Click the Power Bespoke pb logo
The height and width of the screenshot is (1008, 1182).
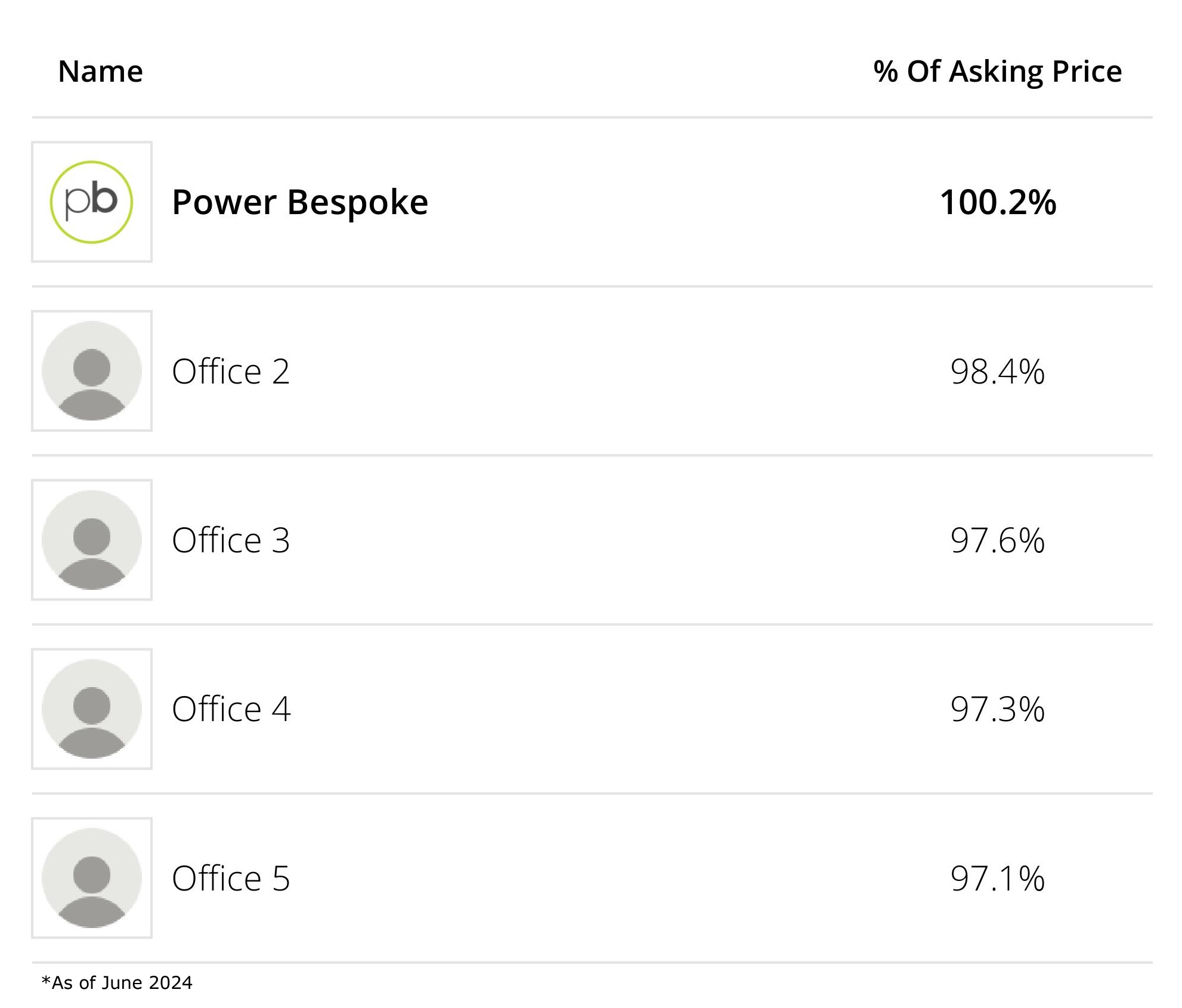tap(91, 202)
